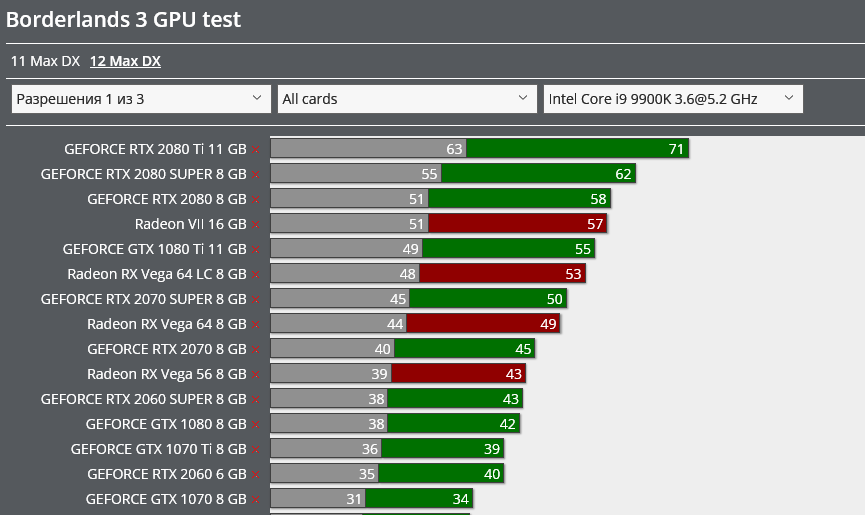Viewport: 865px width, 515px height.
Task: Click the Radeon RX Vega 56 8 GB label
Action: click(x=167, y=374)
